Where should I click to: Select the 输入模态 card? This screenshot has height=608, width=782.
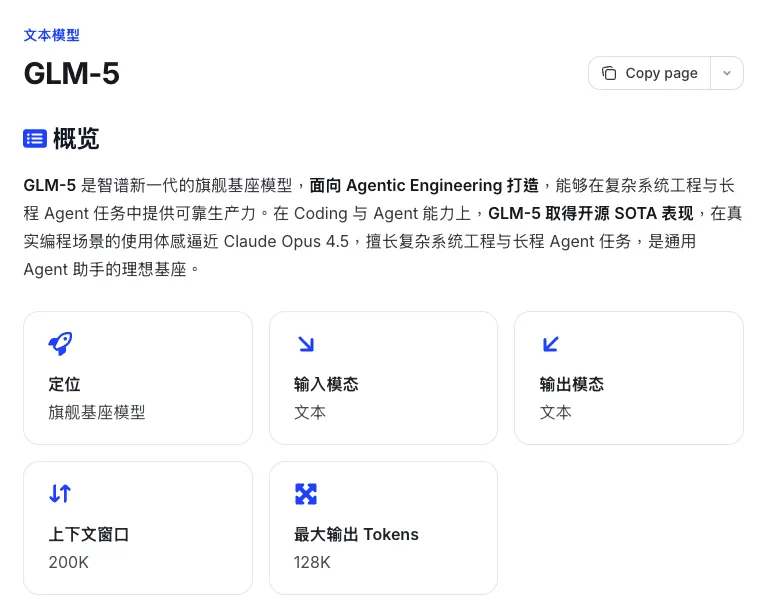(x=383, y=378)
